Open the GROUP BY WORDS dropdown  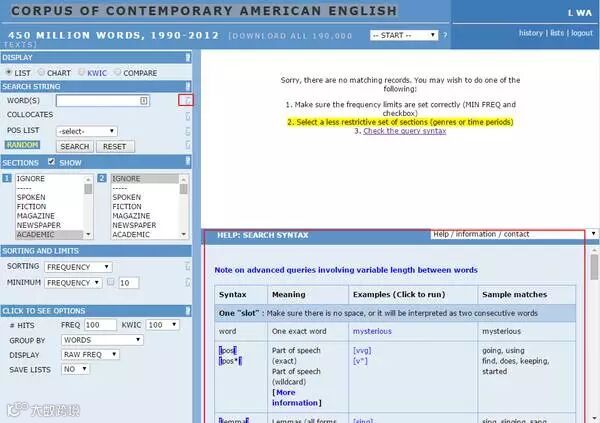tap(102, 340)
